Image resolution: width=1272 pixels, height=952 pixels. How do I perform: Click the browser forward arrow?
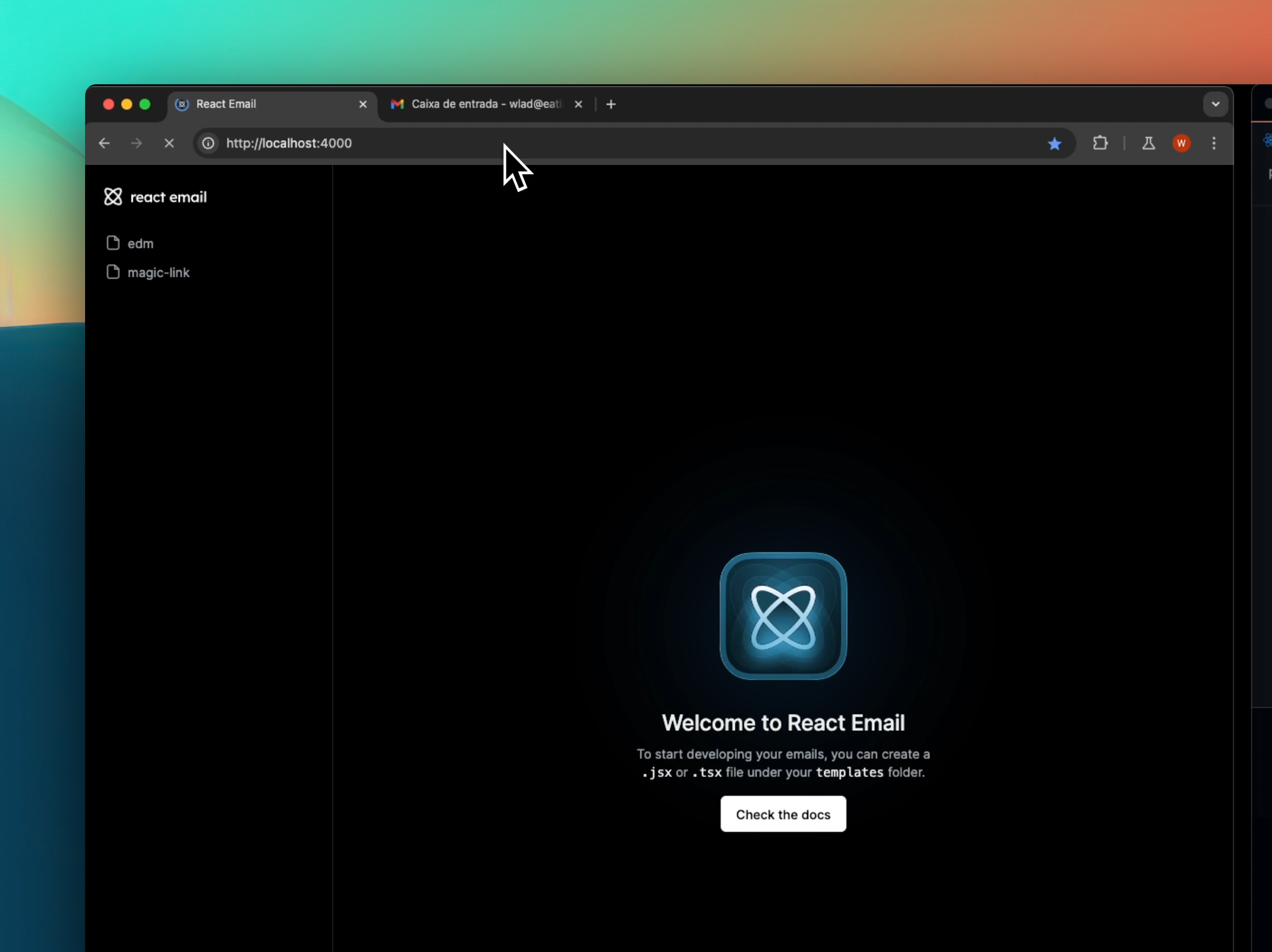[x=136, y=143]
